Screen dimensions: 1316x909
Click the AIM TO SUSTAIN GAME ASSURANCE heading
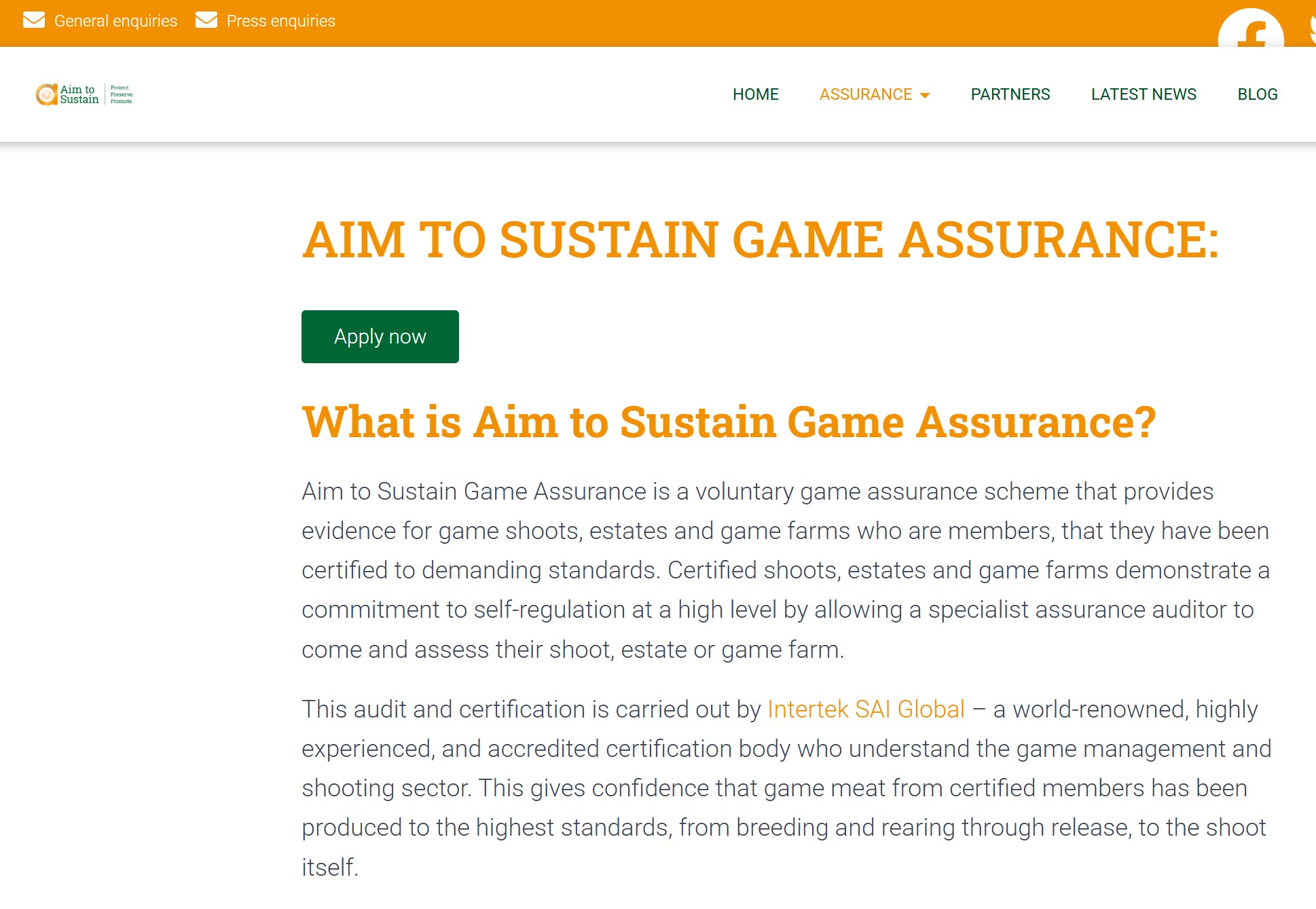click(x=761, y=240)
